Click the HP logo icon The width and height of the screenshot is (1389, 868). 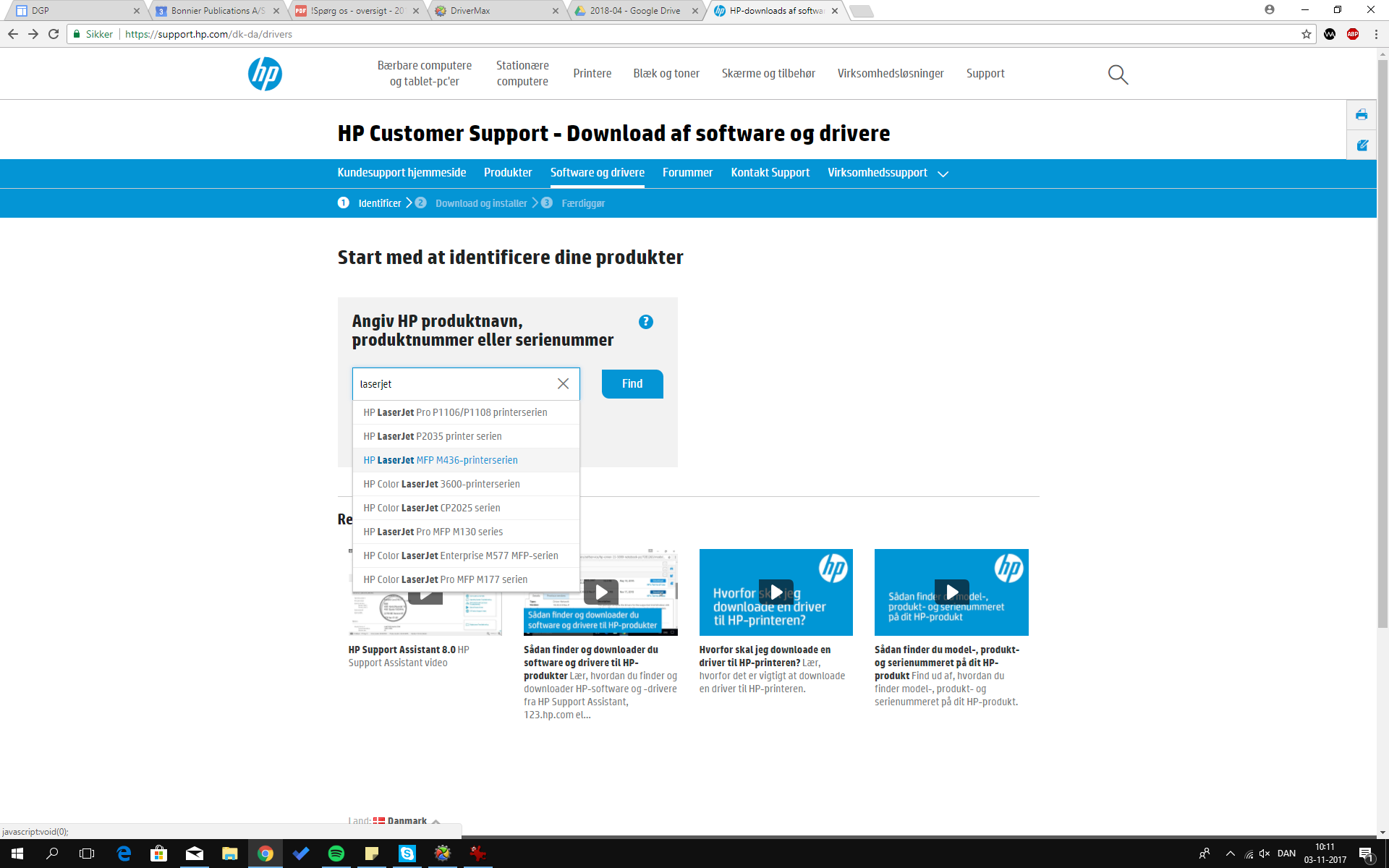click(265, 74)
